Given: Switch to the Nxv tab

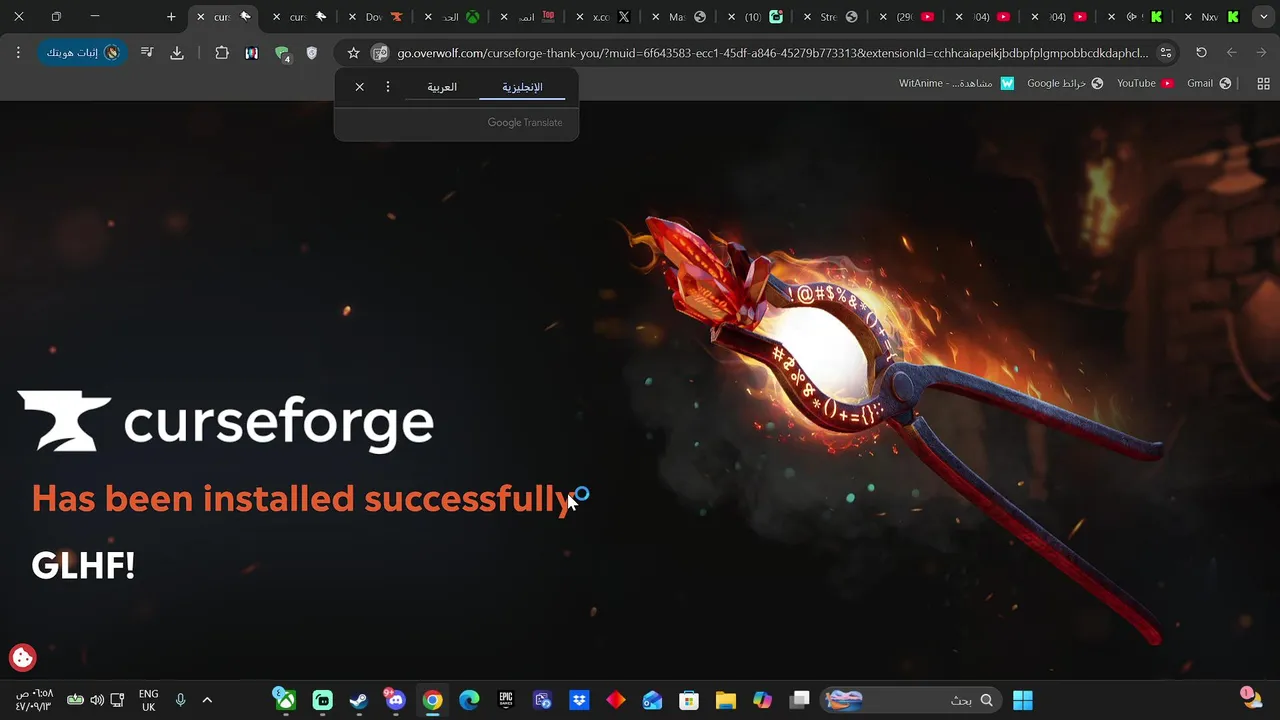Looking at the screenshot, I should [x=1211, y=17].
